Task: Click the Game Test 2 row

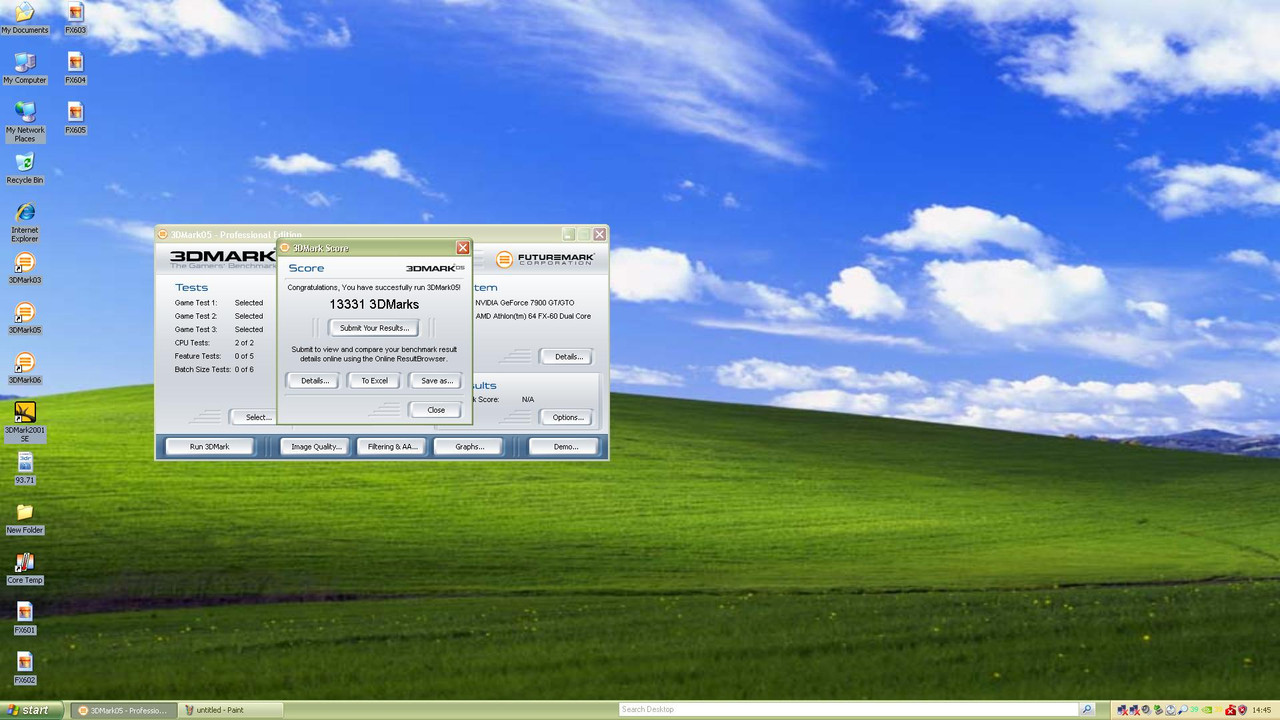Action: tap(219, 316)
